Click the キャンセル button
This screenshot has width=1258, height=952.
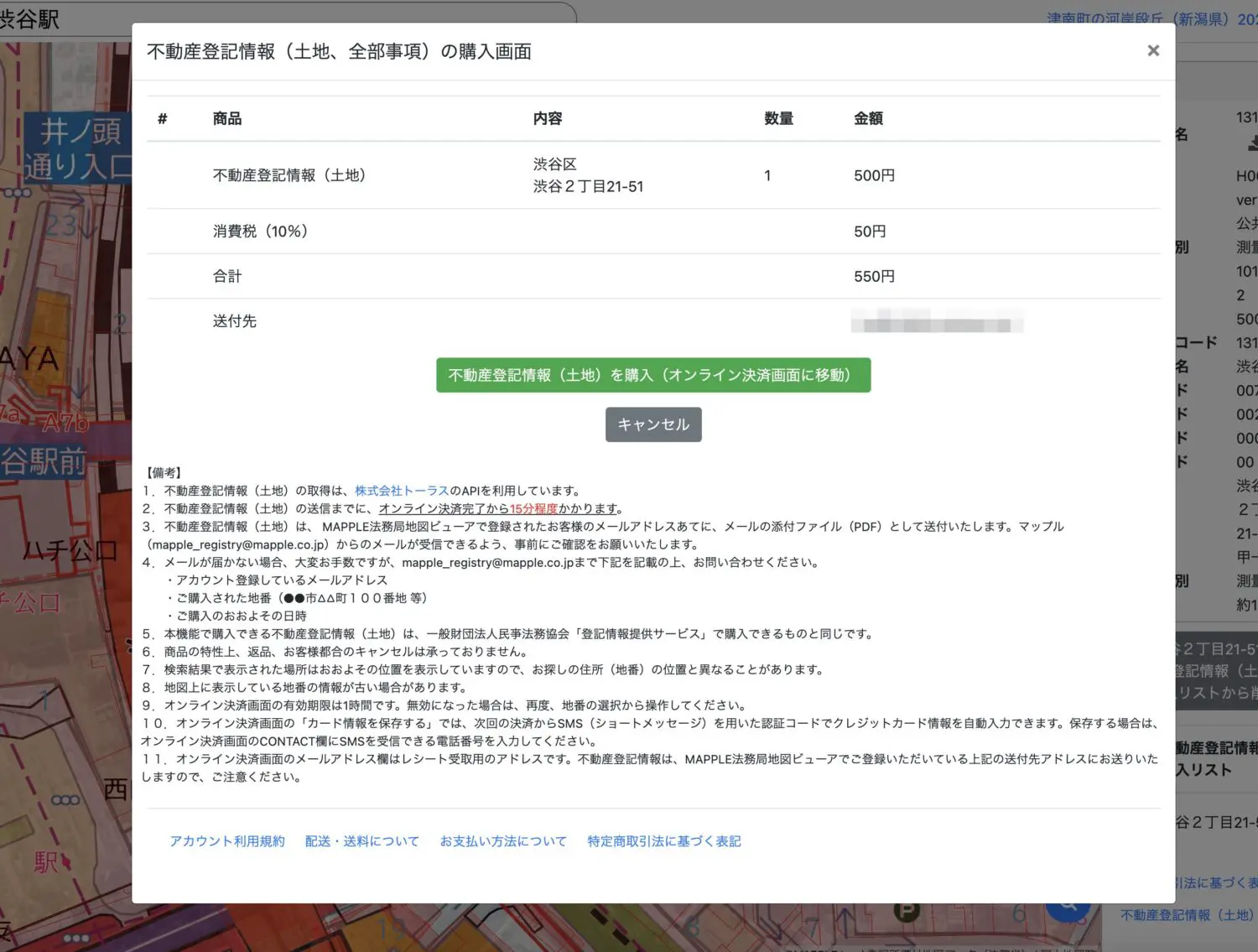[x=652, y=424]
